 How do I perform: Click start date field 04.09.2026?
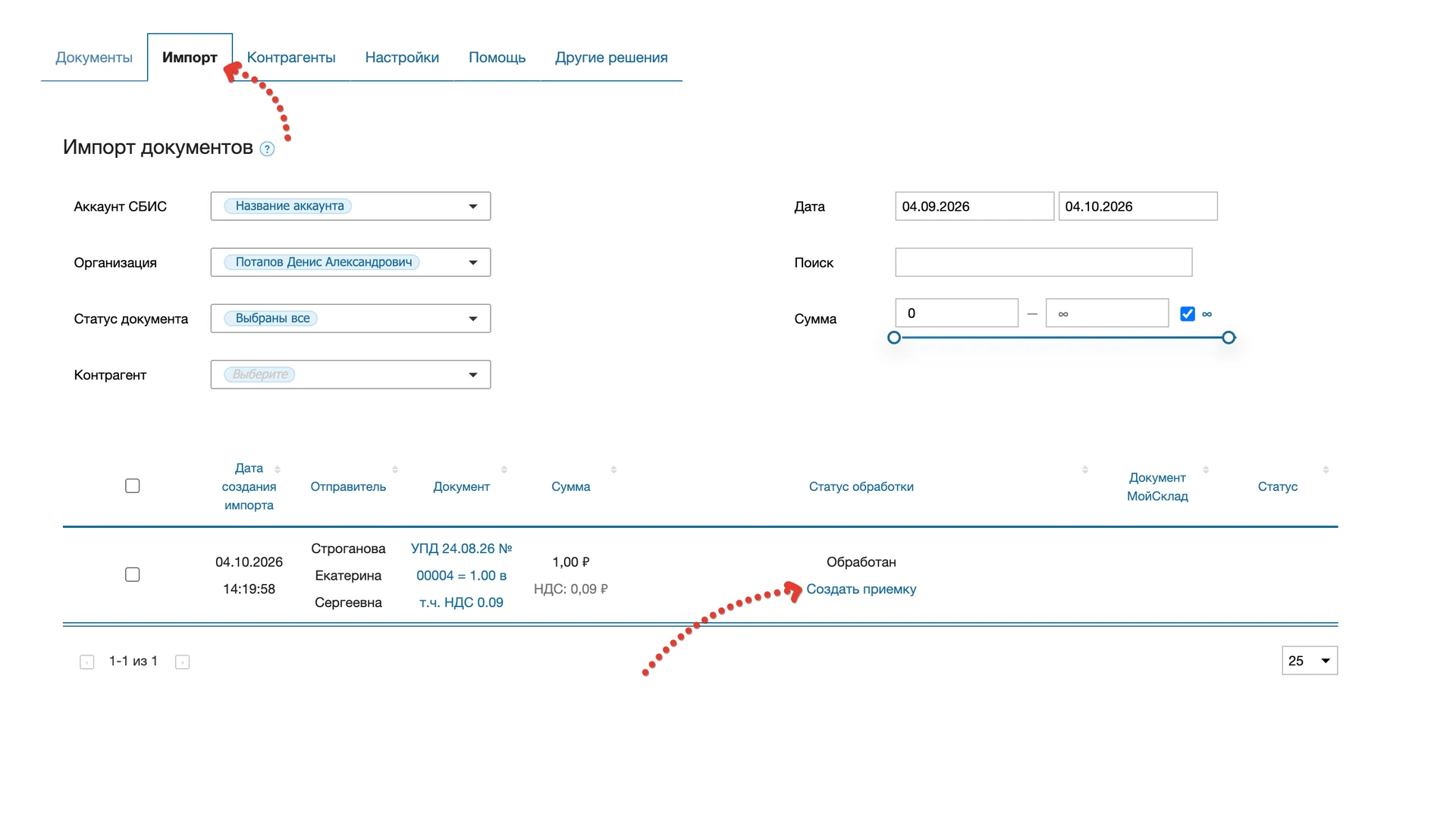click(x=974, y=206)
